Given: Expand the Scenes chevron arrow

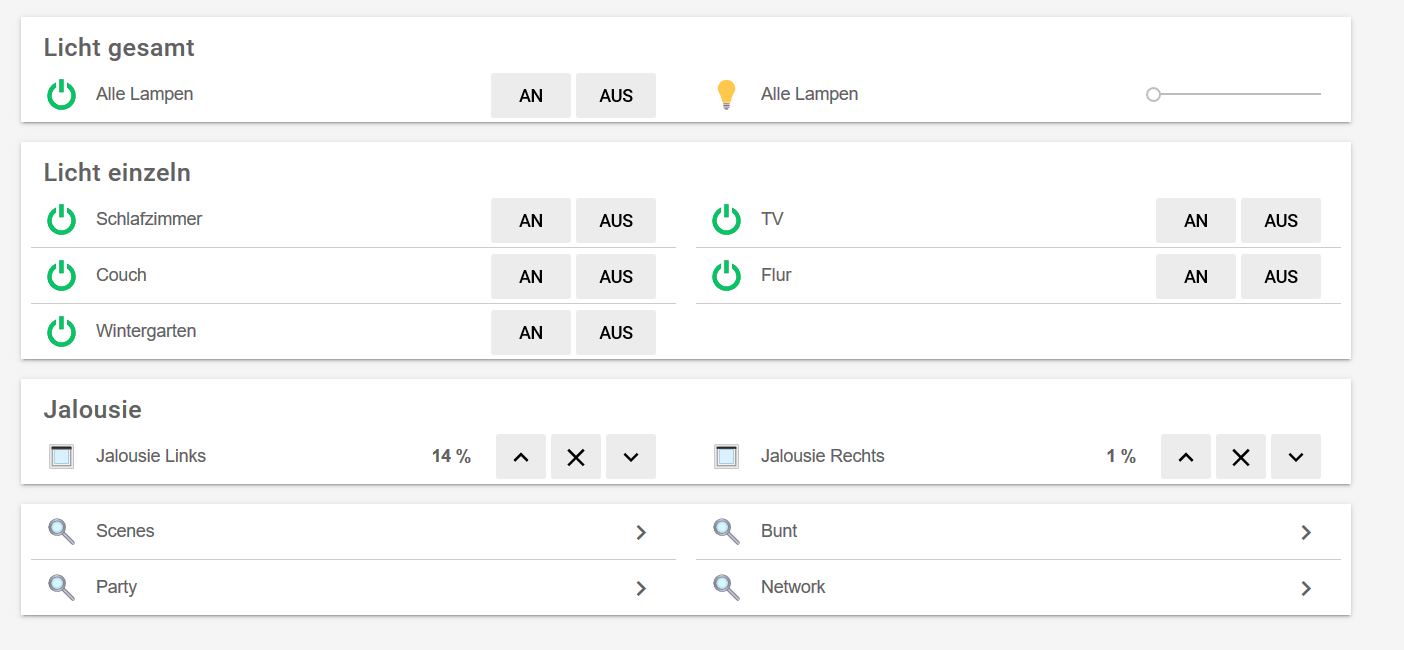Looking at the screenshot, I should click(641, 532).
